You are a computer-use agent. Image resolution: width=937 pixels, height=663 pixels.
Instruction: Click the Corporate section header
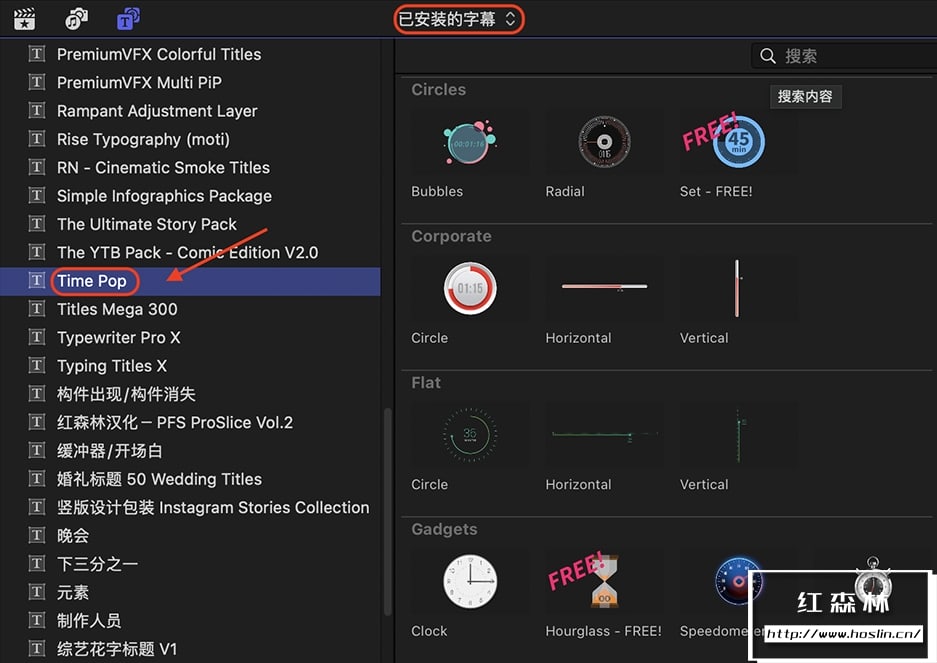coord(451,236)
